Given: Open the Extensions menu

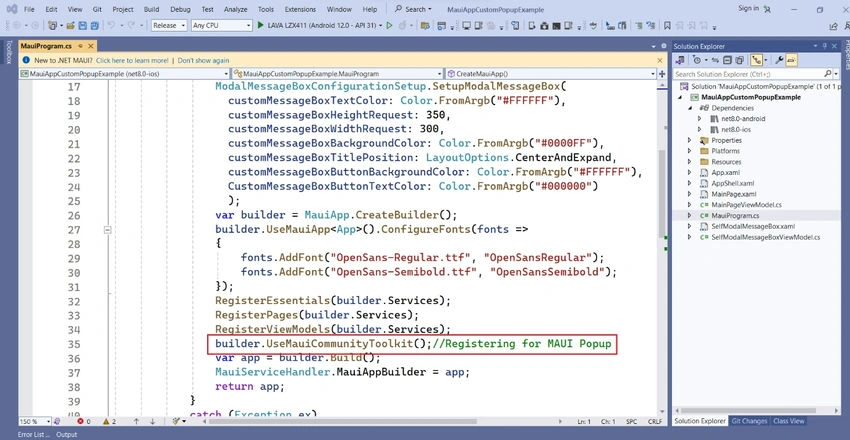Looking at the screenshot, I should coord(300,9).
